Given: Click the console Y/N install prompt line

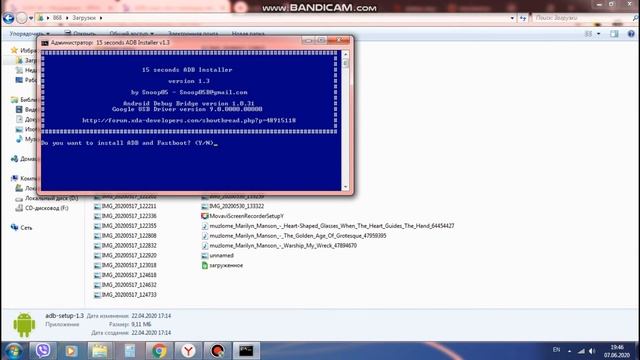Looking at the screenshot, I should coord(130,143).
